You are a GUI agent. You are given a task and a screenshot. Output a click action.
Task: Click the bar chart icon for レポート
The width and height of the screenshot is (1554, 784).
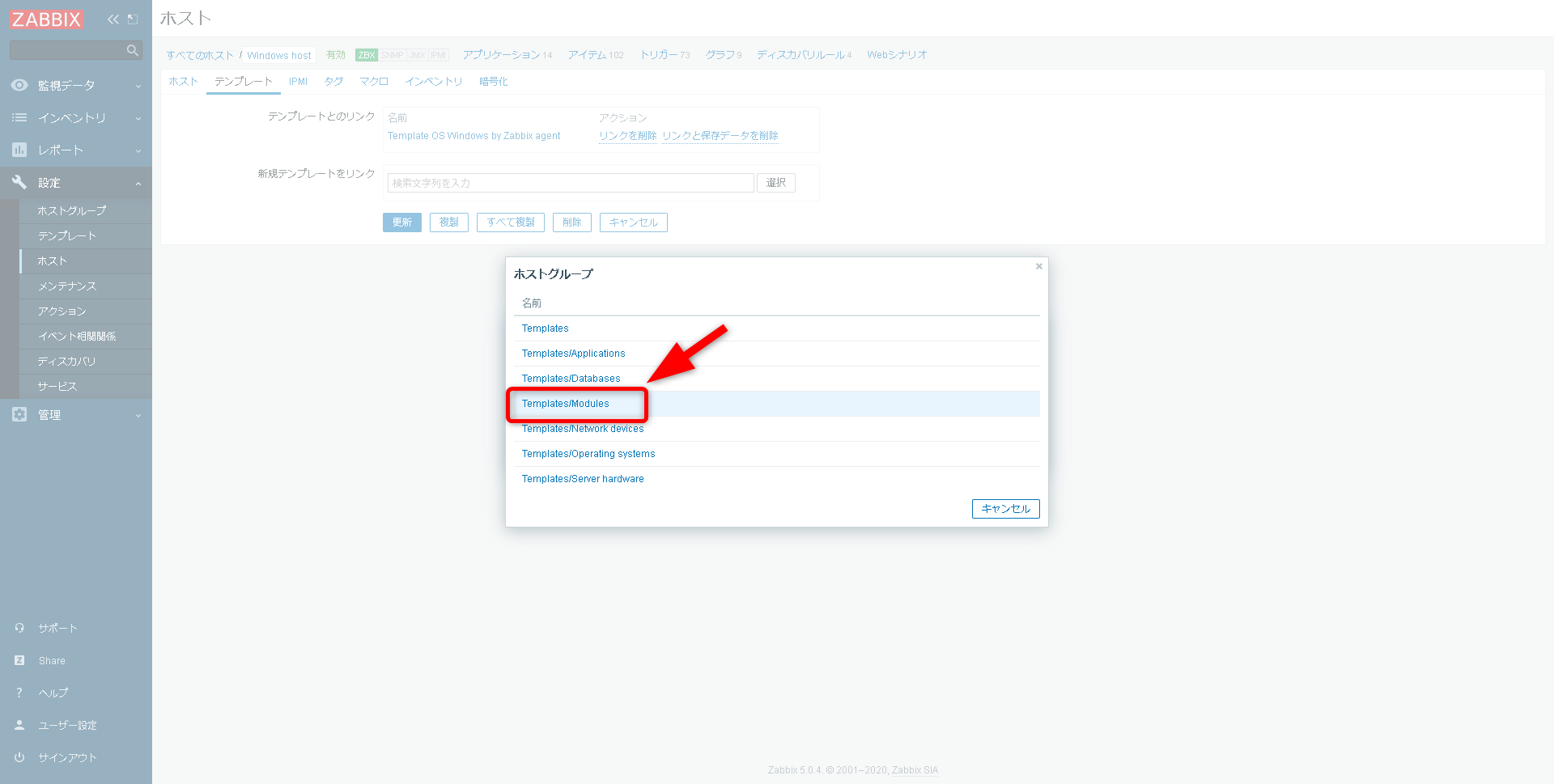[x=19, y=150]
